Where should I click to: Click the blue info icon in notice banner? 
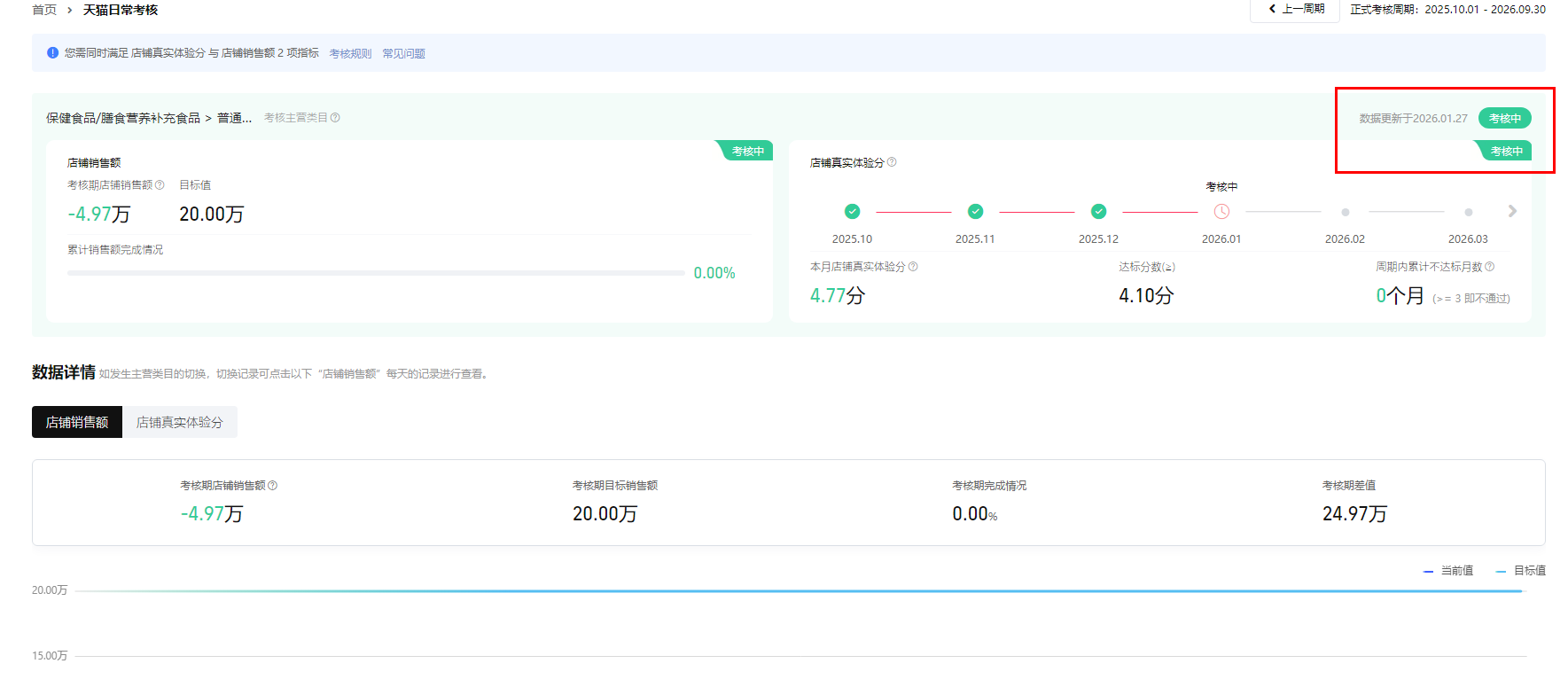[52, 53]
